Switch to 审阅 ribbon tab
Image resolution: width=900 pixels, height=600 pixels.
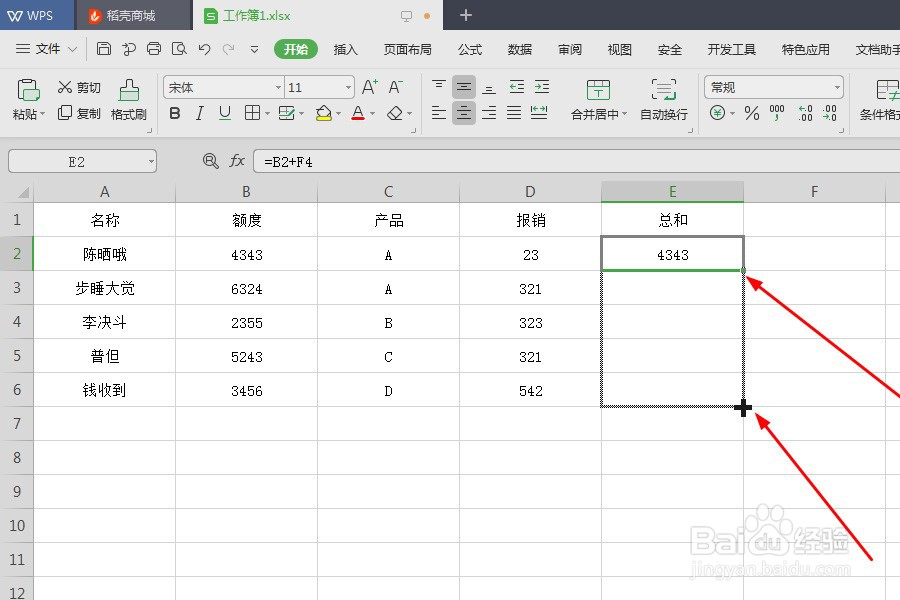(x=569, y=49)
